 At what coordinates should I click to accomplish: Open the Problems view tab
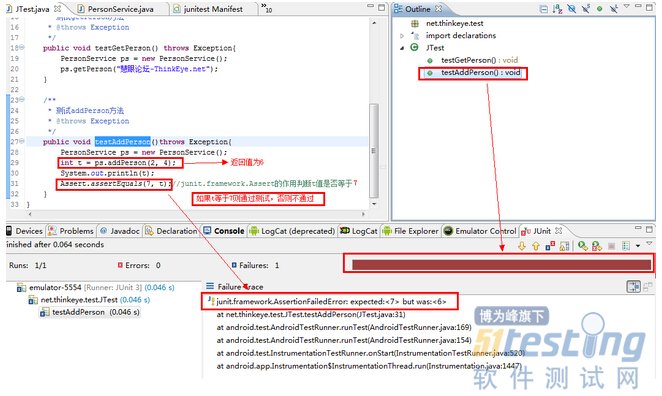pos(71,231)
